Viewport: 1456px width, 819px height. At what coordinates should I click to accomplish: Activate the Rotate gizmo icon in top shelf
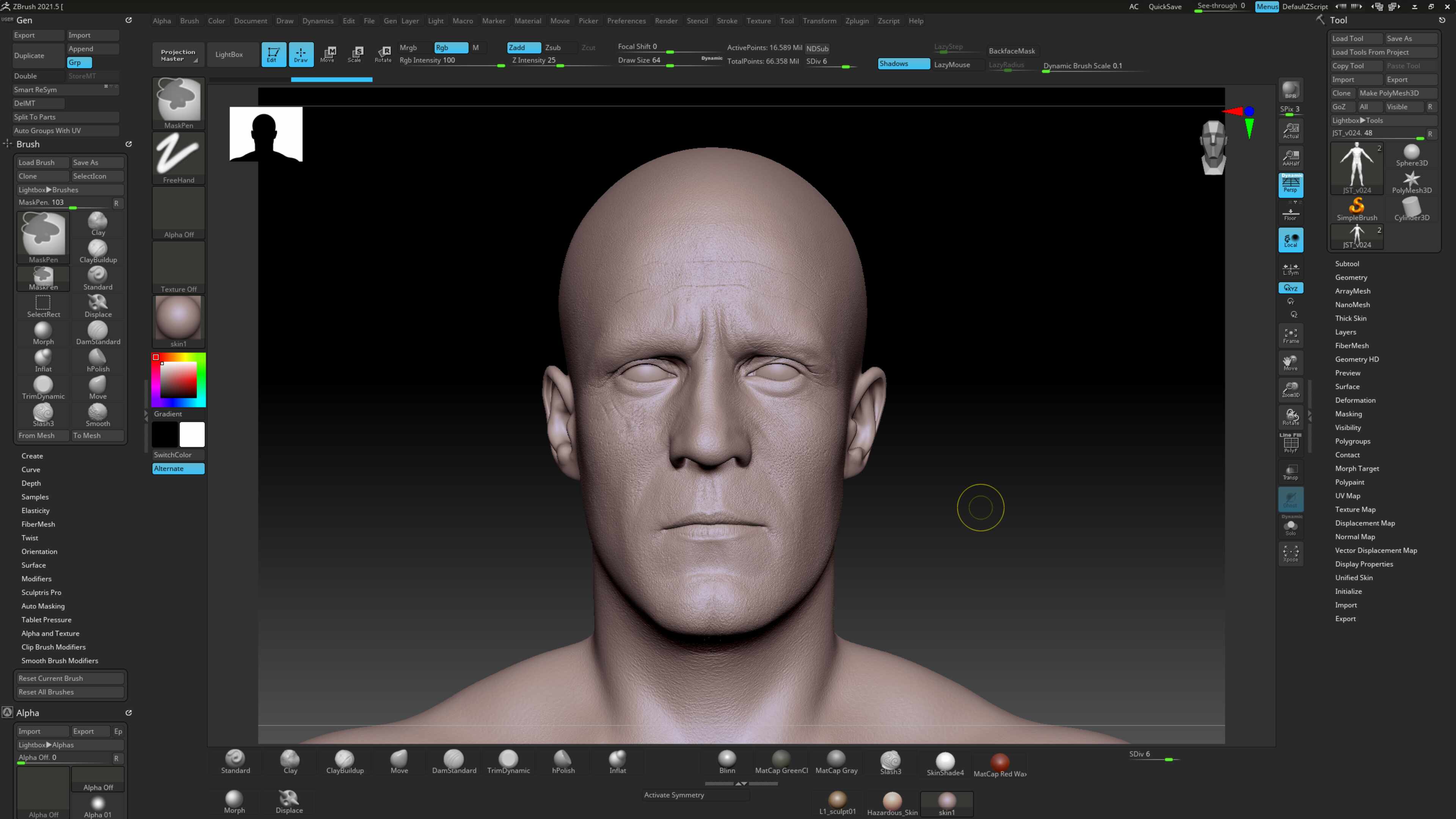(383, 54)
